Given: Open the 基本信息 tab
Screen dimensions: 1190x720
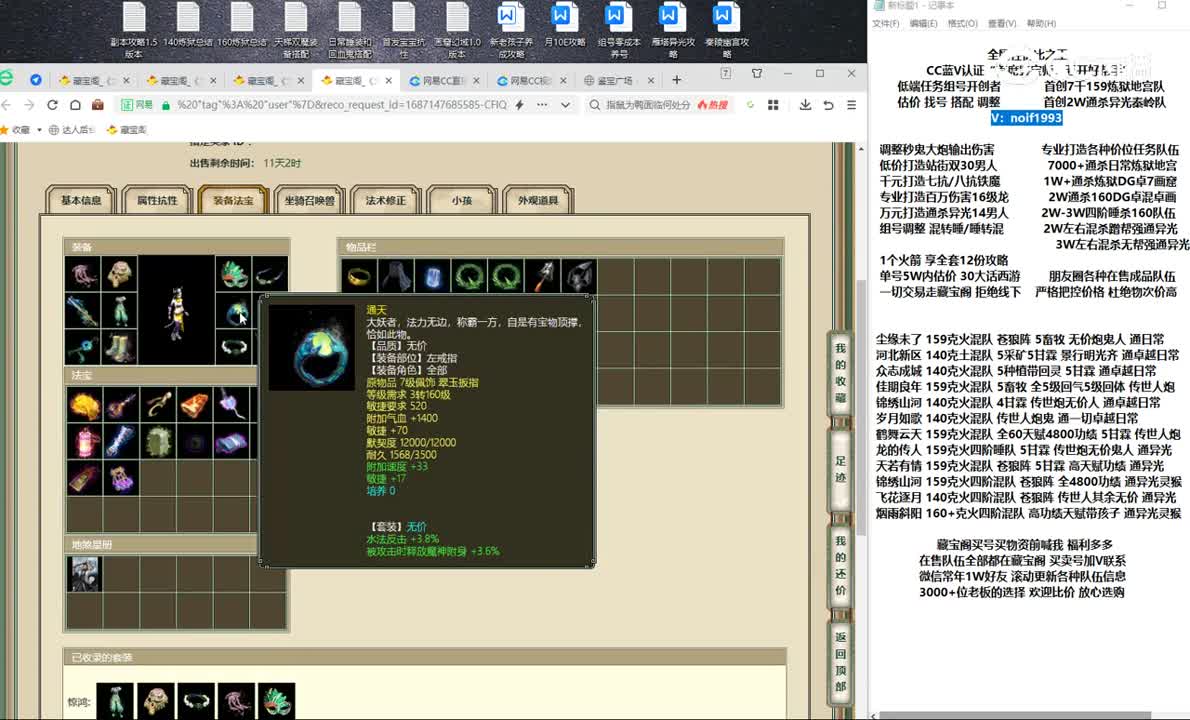Looking at the screenshot, I should coord(80,200).
